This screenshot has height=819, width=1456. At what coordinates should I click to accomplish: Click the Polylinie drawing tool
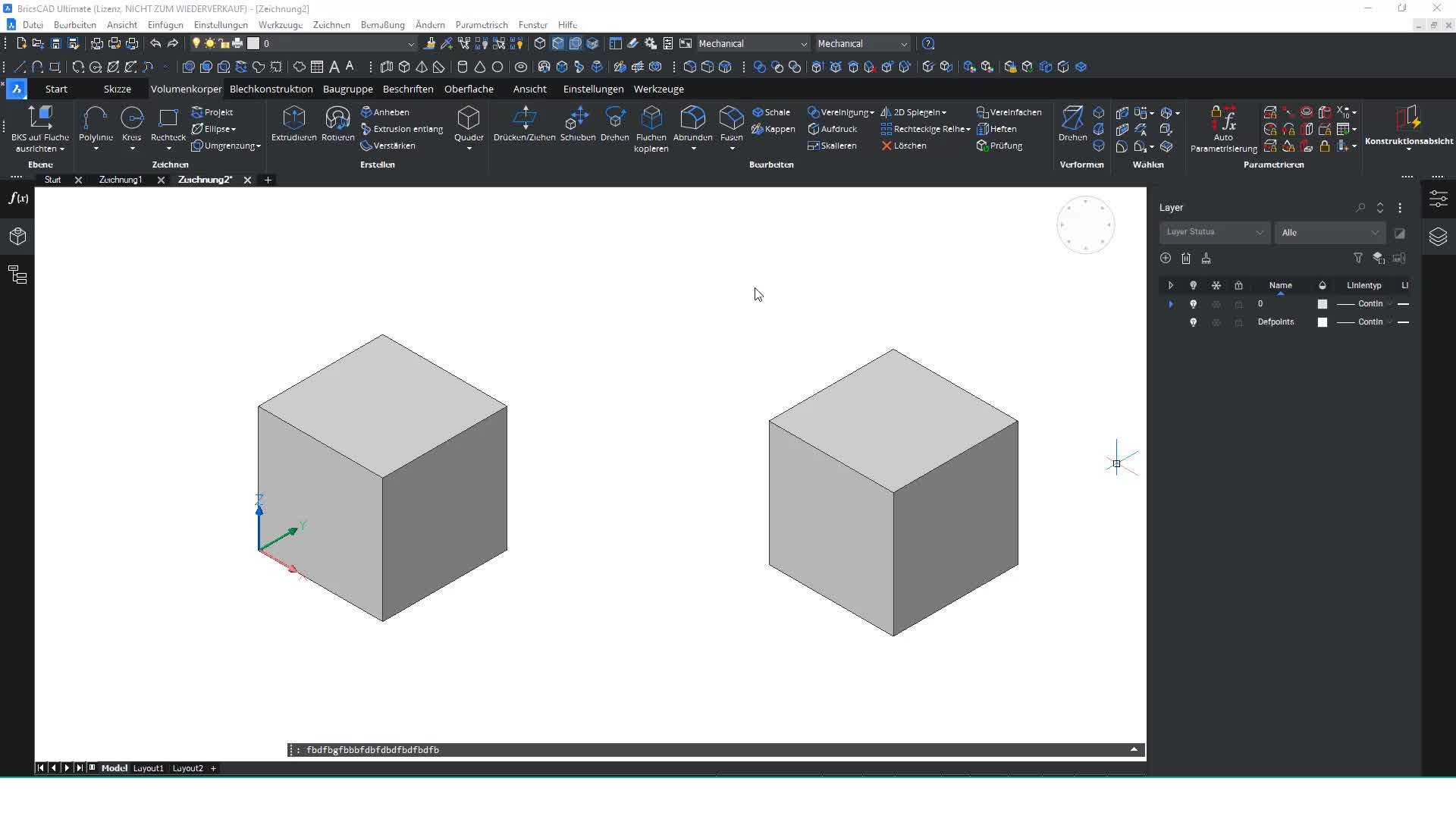pyautogui.click(x=96, y=124)
